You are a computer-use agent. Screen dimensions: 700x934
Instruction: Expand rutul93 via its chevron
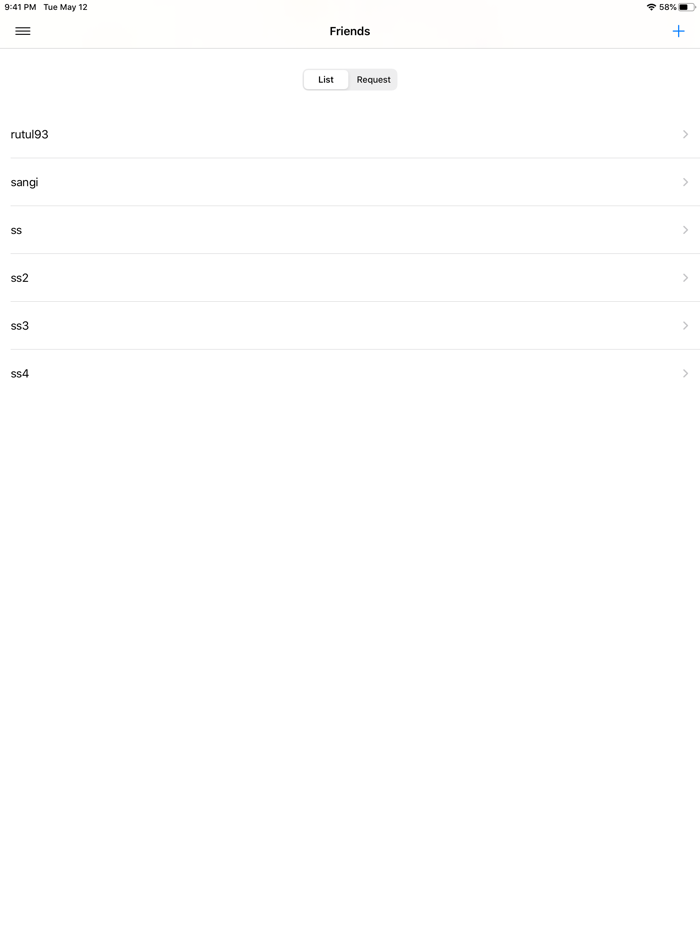pos(685,134)
